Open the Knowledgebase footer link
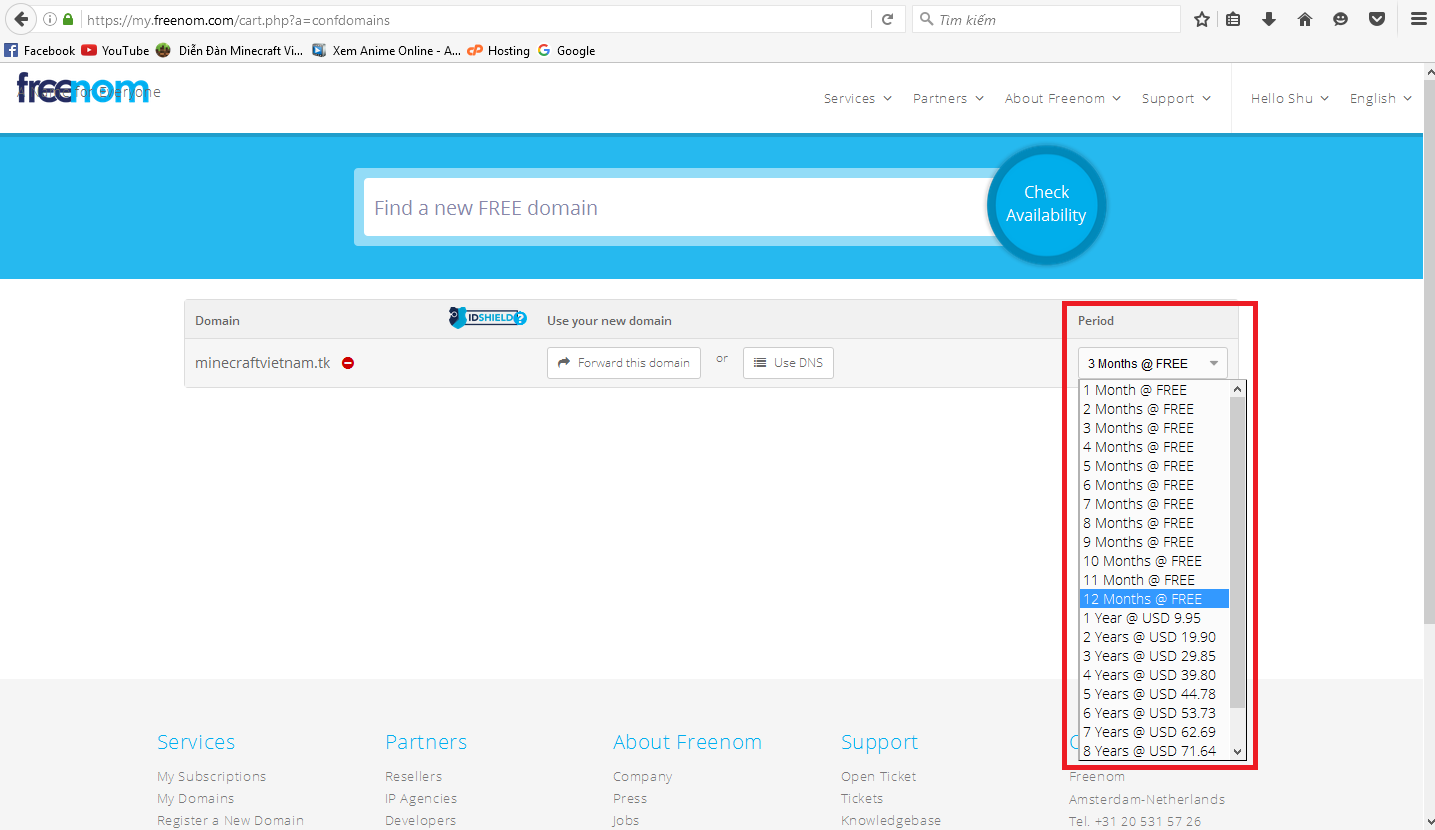The image size is (1435, 830). (891, 820)
